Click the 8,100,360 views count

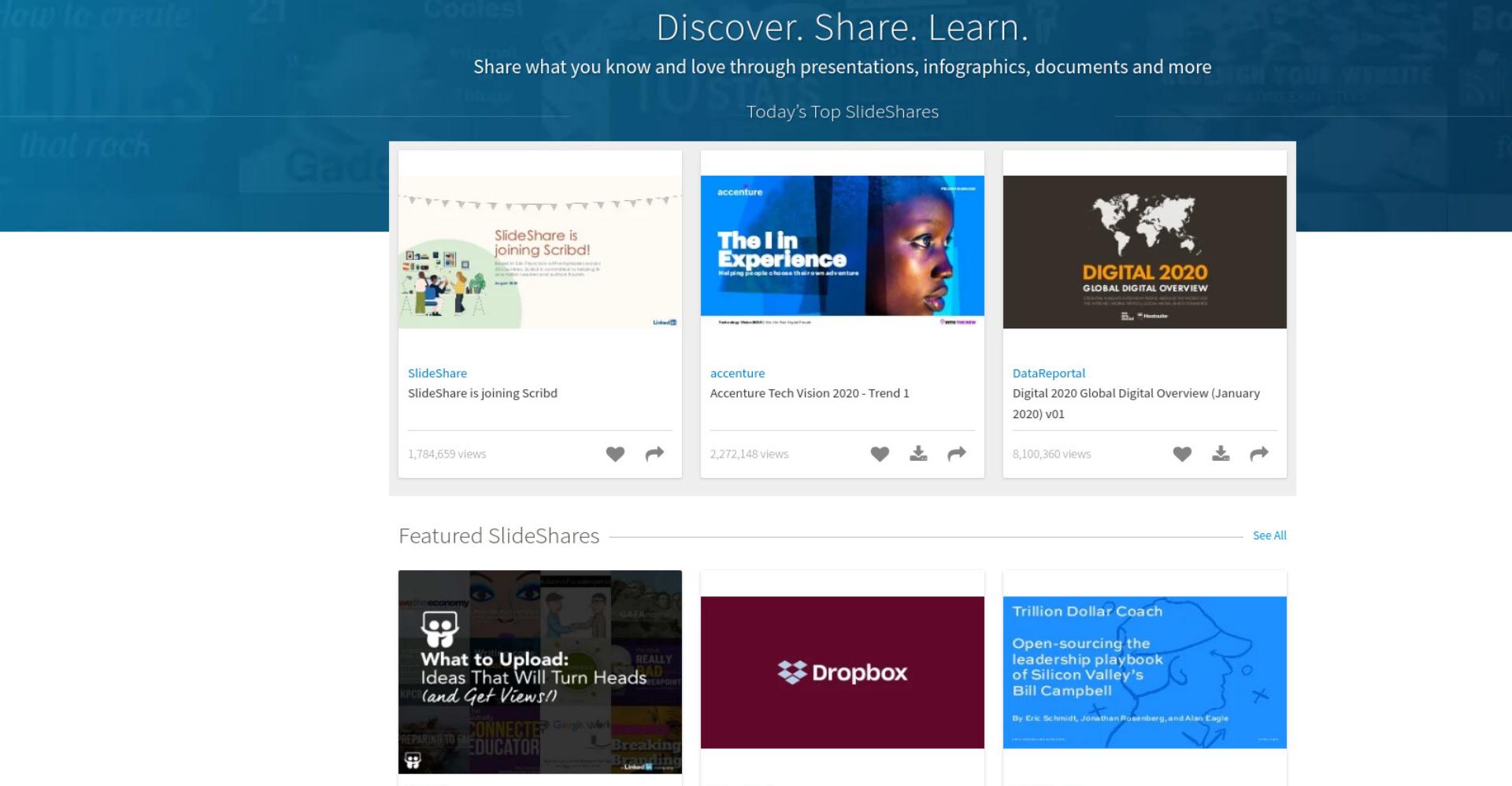point(1051,454)
